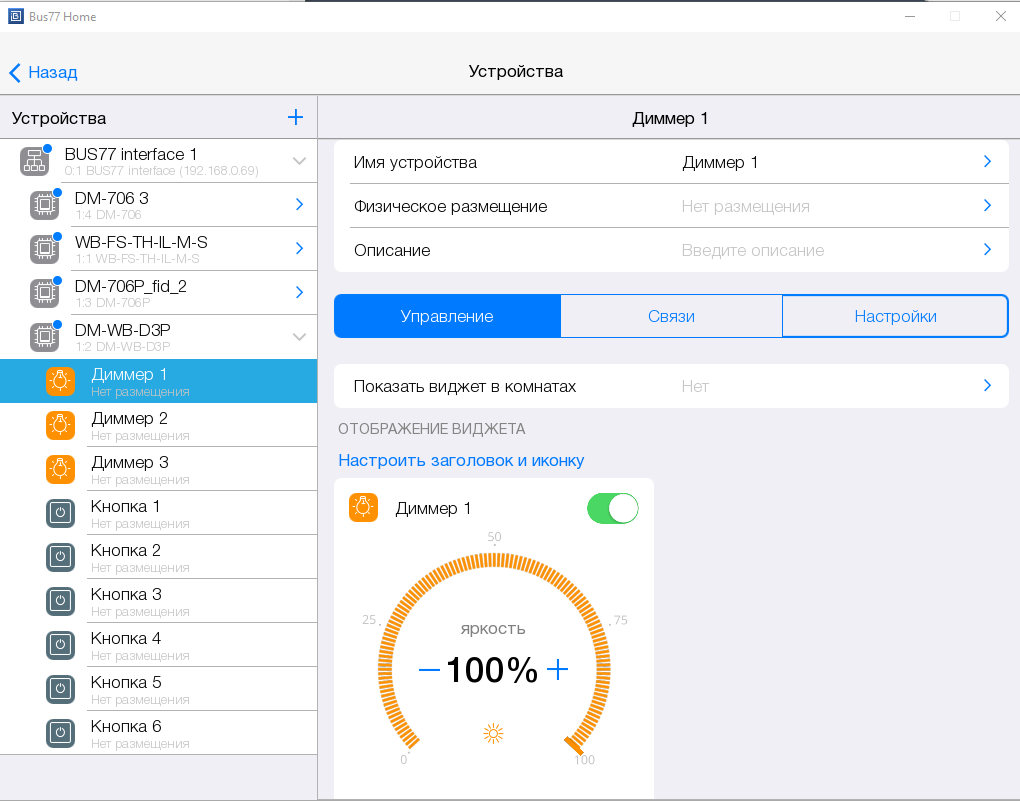
Task: Click the power icon next to Кнопка 1
Action: [x=61, y=513]
